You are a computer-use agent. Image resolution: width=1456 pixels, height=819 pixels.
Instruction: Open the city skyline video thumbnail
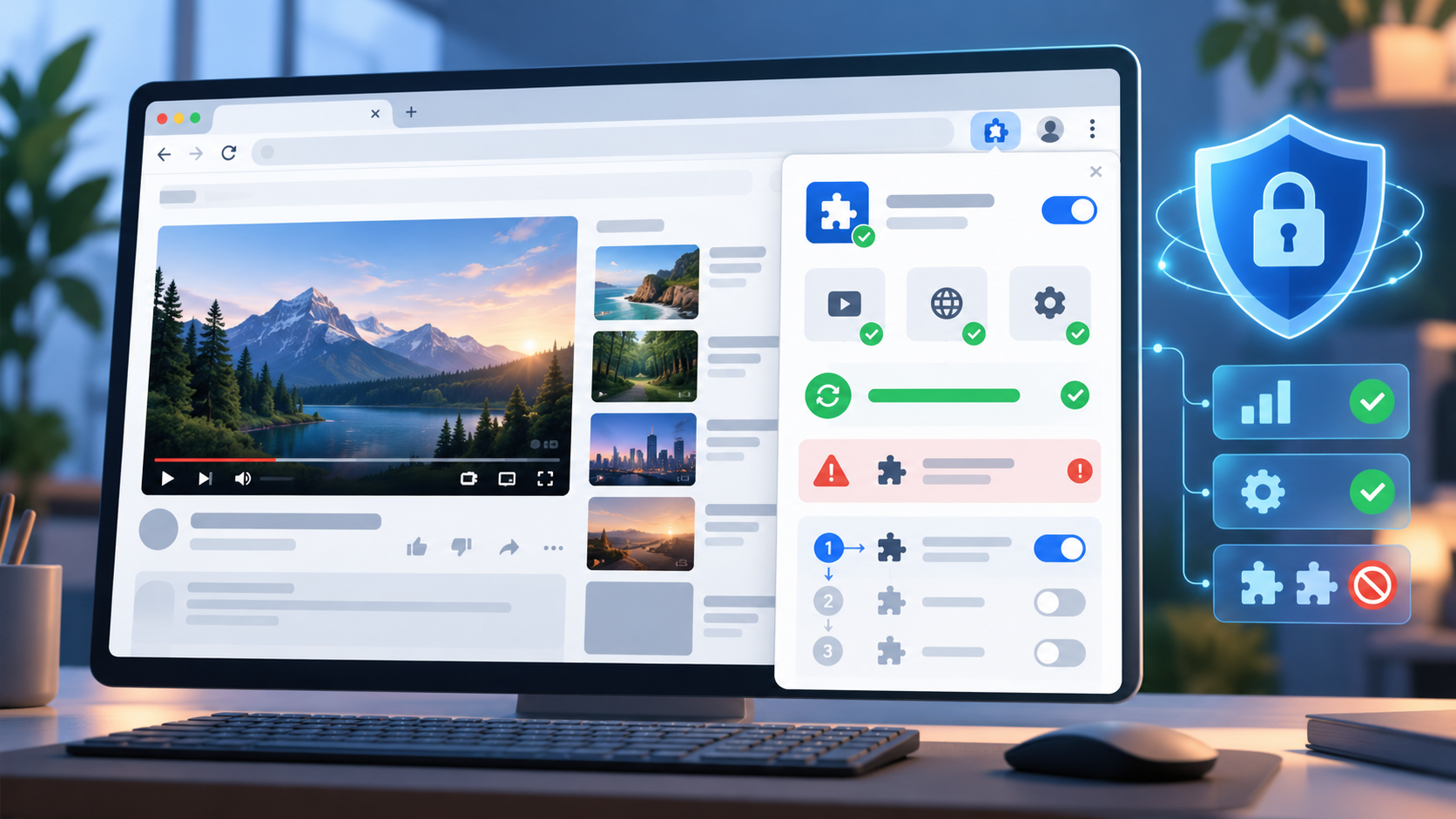[643, 449]
